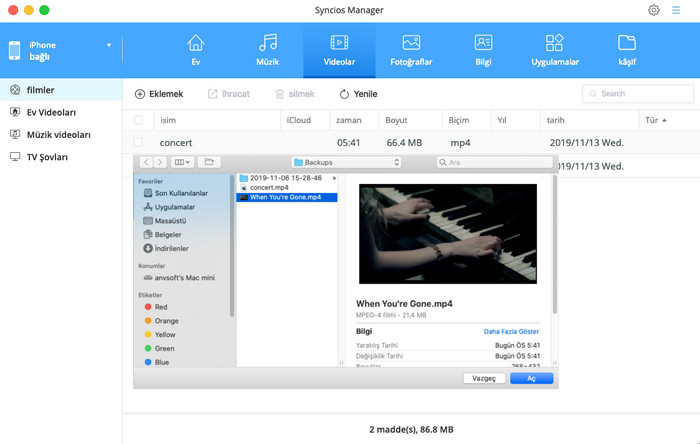Open the Fotoğraflar tab
700x444 pixels.
pos(411,50)
